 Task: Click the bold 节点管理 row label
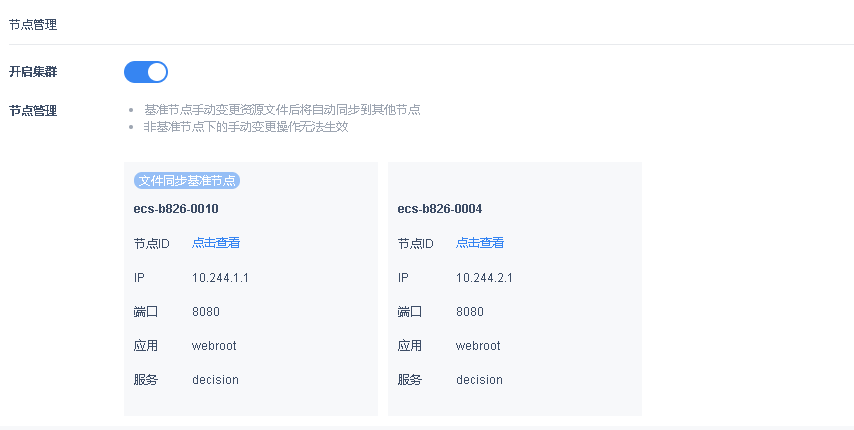33,110
